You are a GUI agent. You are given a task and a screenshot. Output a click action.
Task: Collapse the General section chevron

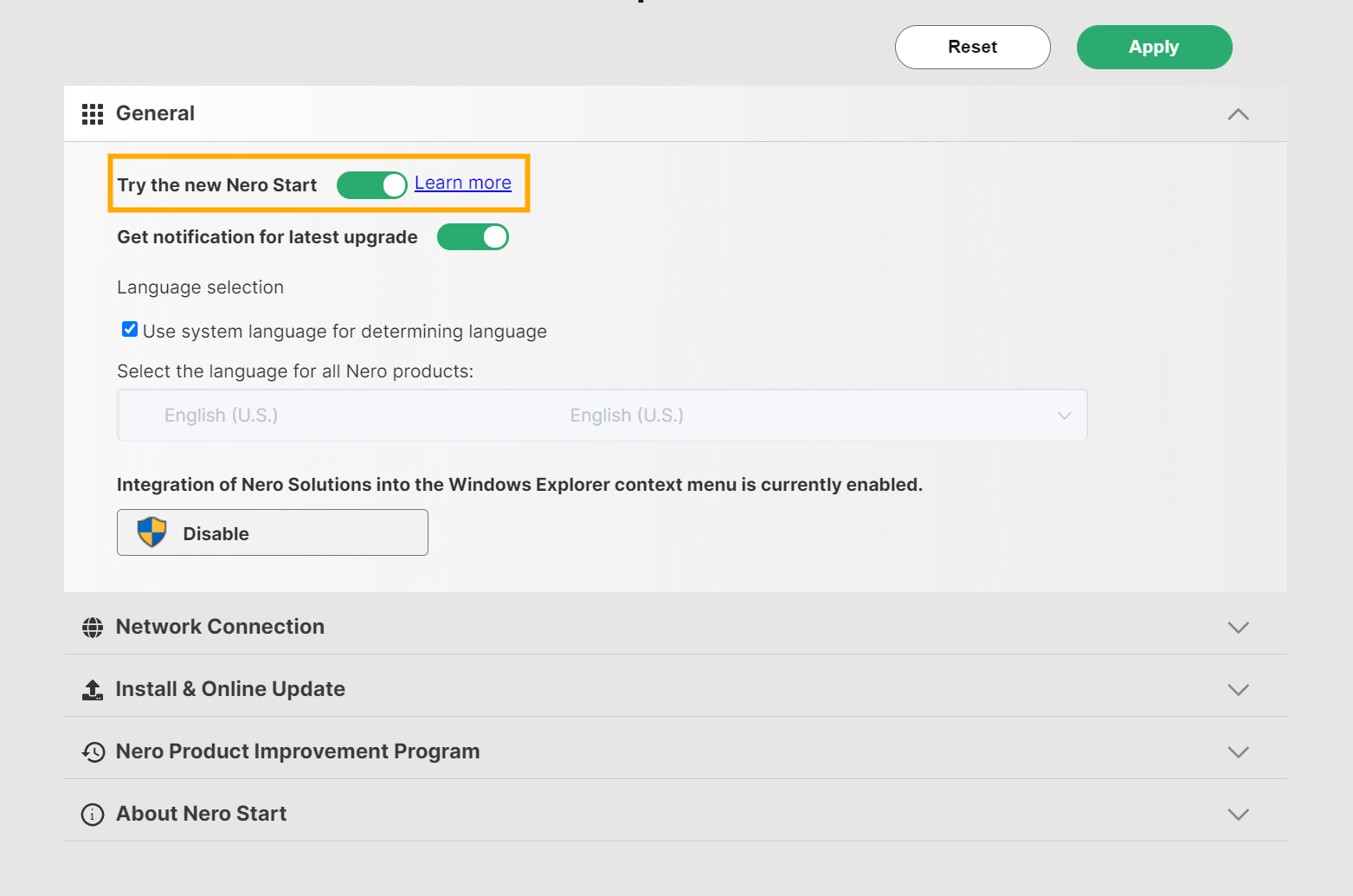point(1239,114)
